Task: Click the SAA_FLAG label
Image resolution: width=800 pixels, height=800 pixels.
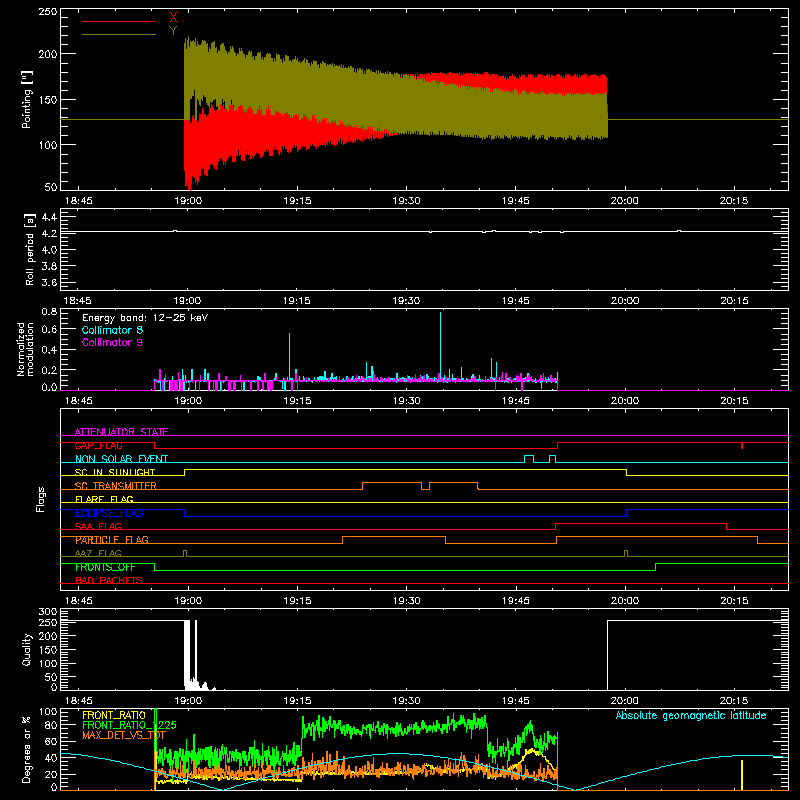Action: point(98,526)
